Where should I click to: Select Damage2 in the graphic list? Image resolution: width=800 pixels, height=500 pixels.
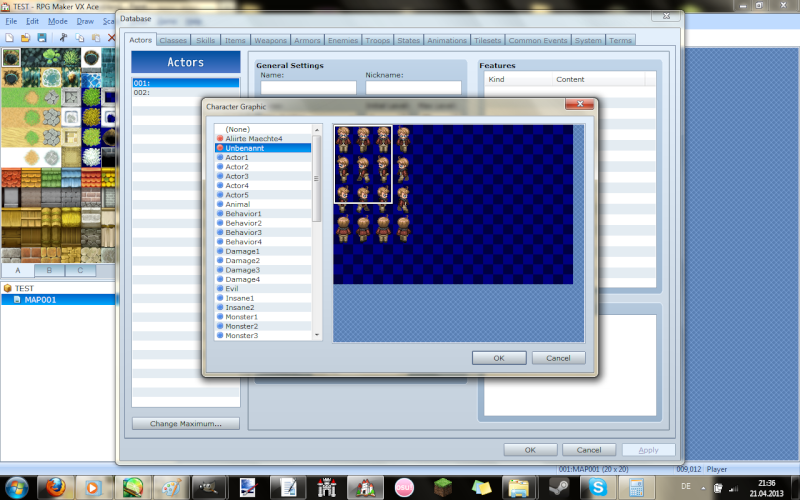263,260
